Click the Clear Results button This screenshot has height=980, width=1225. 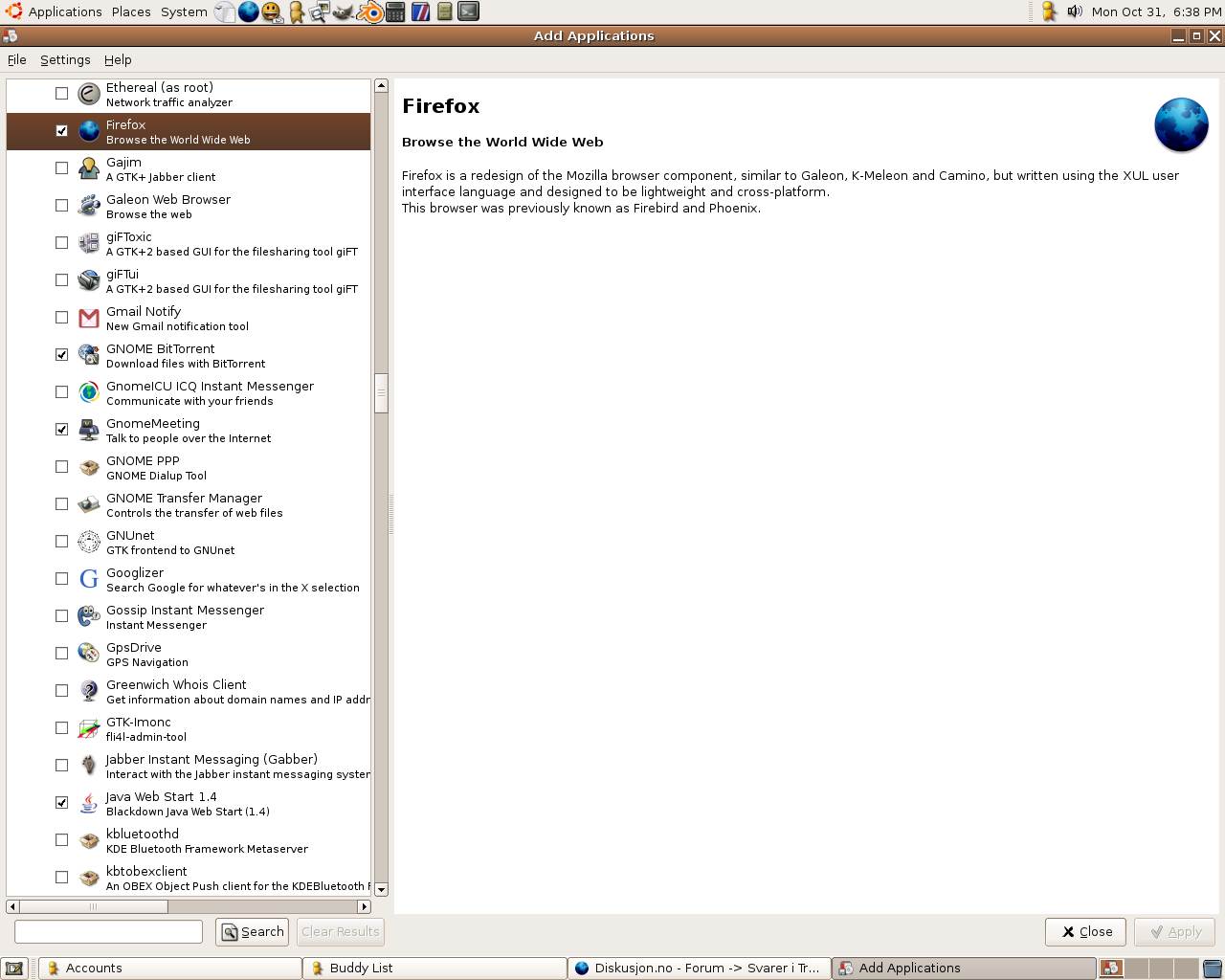[340, 931]
